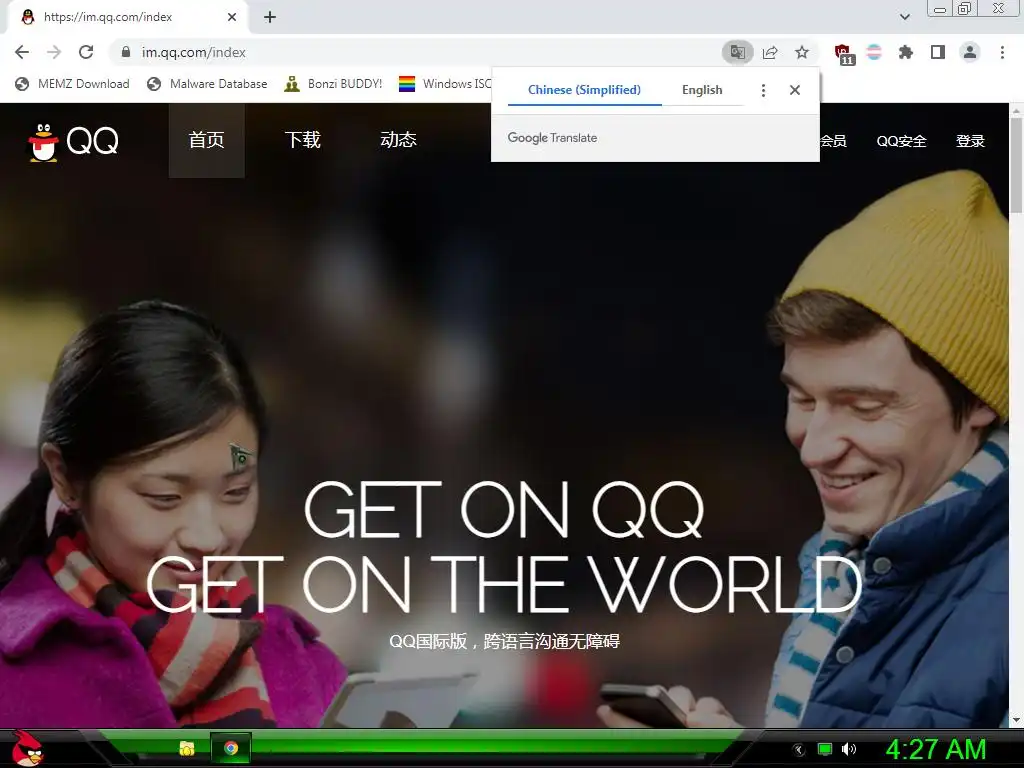The height and width of the screenshot is (768, 1024).
Task: Close the im.qq.com tab
Action: [232, 18]
